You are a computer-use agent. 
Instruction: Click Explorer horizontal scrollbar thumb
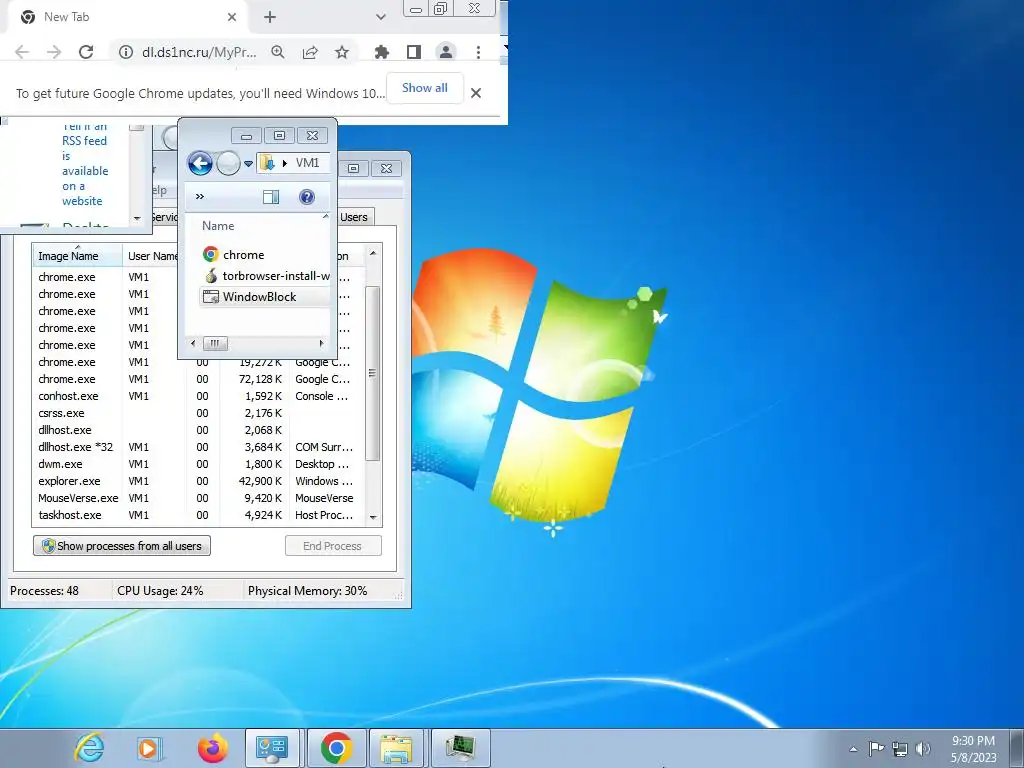point(215,343)
